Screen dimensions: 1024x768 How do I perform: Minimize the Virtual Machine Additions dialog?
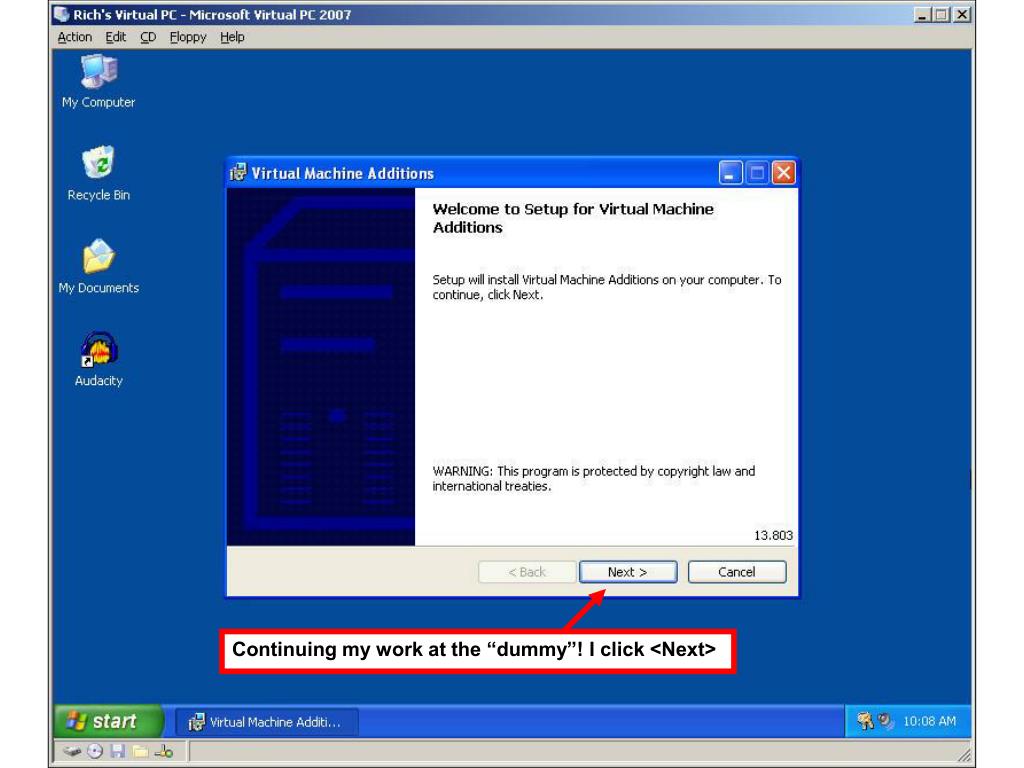731,173
